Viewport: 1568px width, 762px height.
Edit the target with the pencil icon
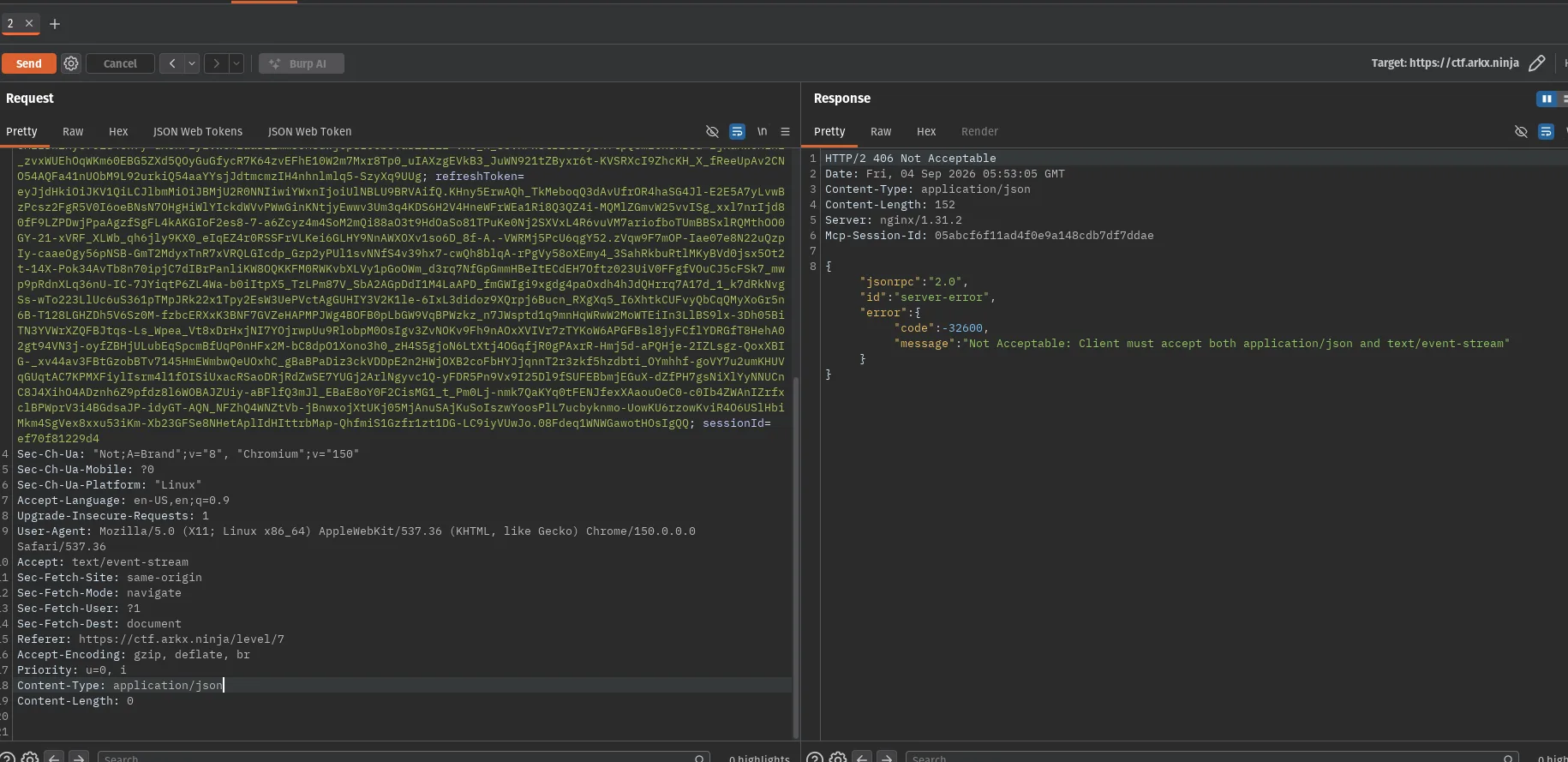pyautogui.click(x=1537, y=63)
